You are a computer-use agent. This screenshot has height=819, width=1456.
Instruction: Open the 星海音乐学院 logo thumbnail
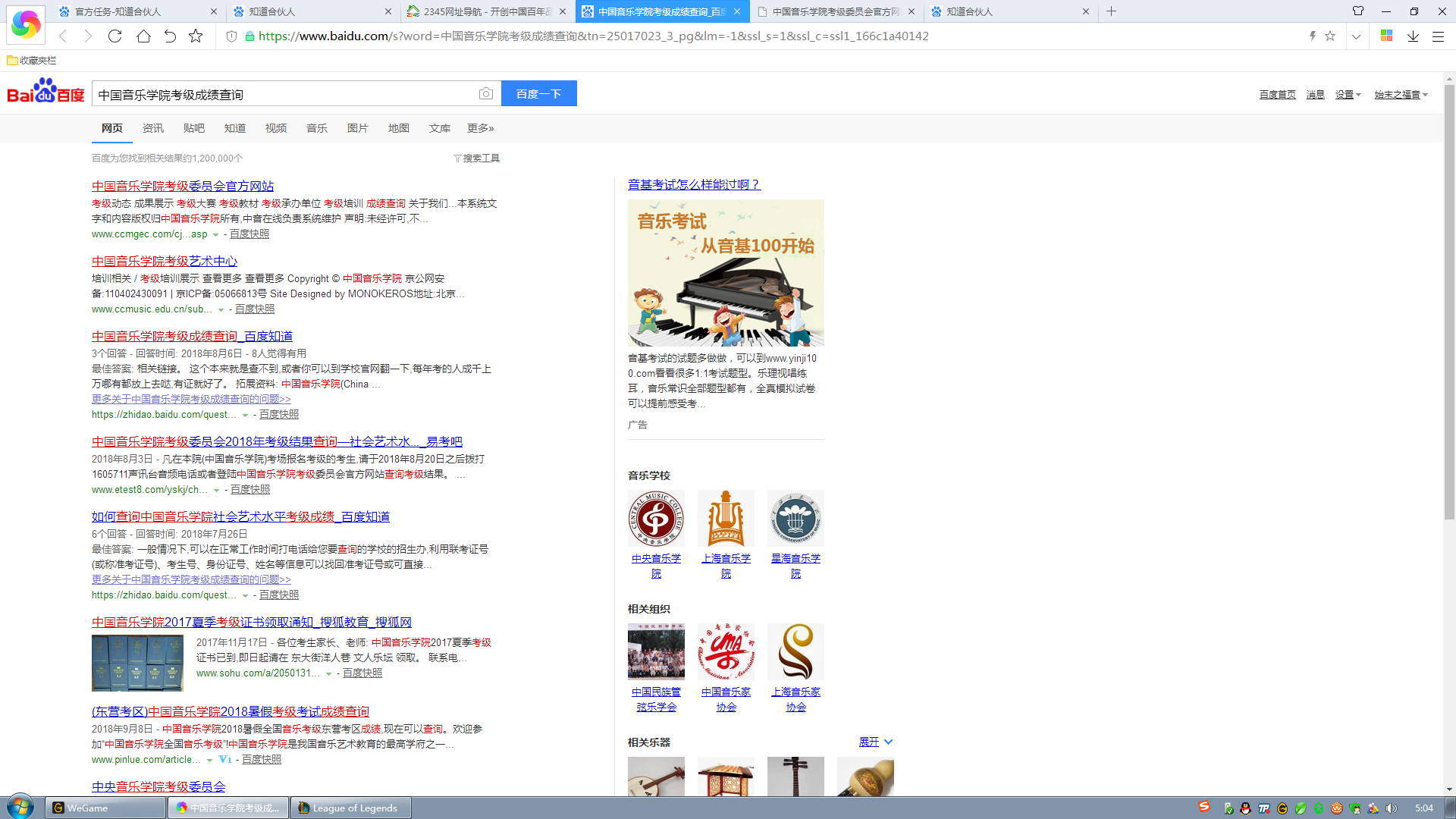(795, 519)
